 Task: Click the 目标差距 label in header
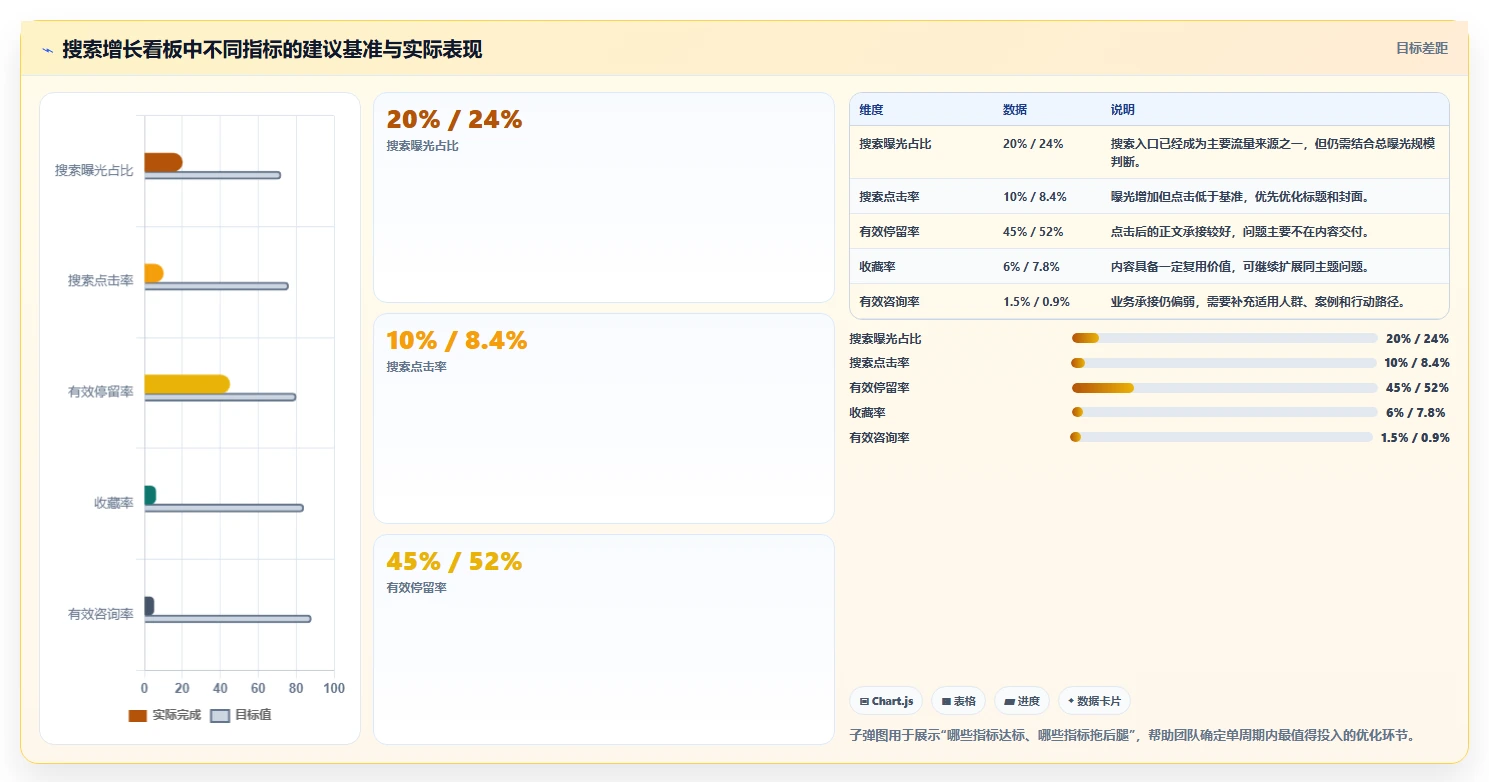1421,48
